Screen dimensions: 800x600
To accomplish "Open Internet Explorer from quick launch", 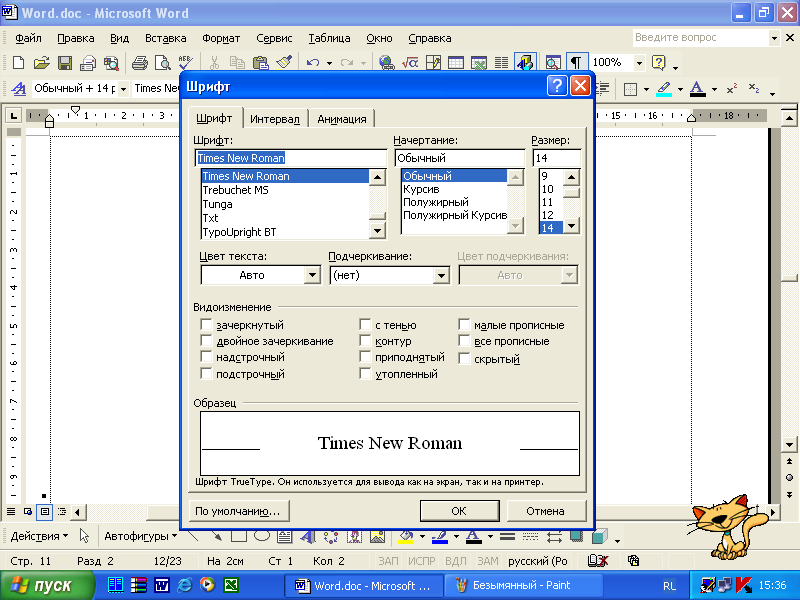I will tap(185, 585).
